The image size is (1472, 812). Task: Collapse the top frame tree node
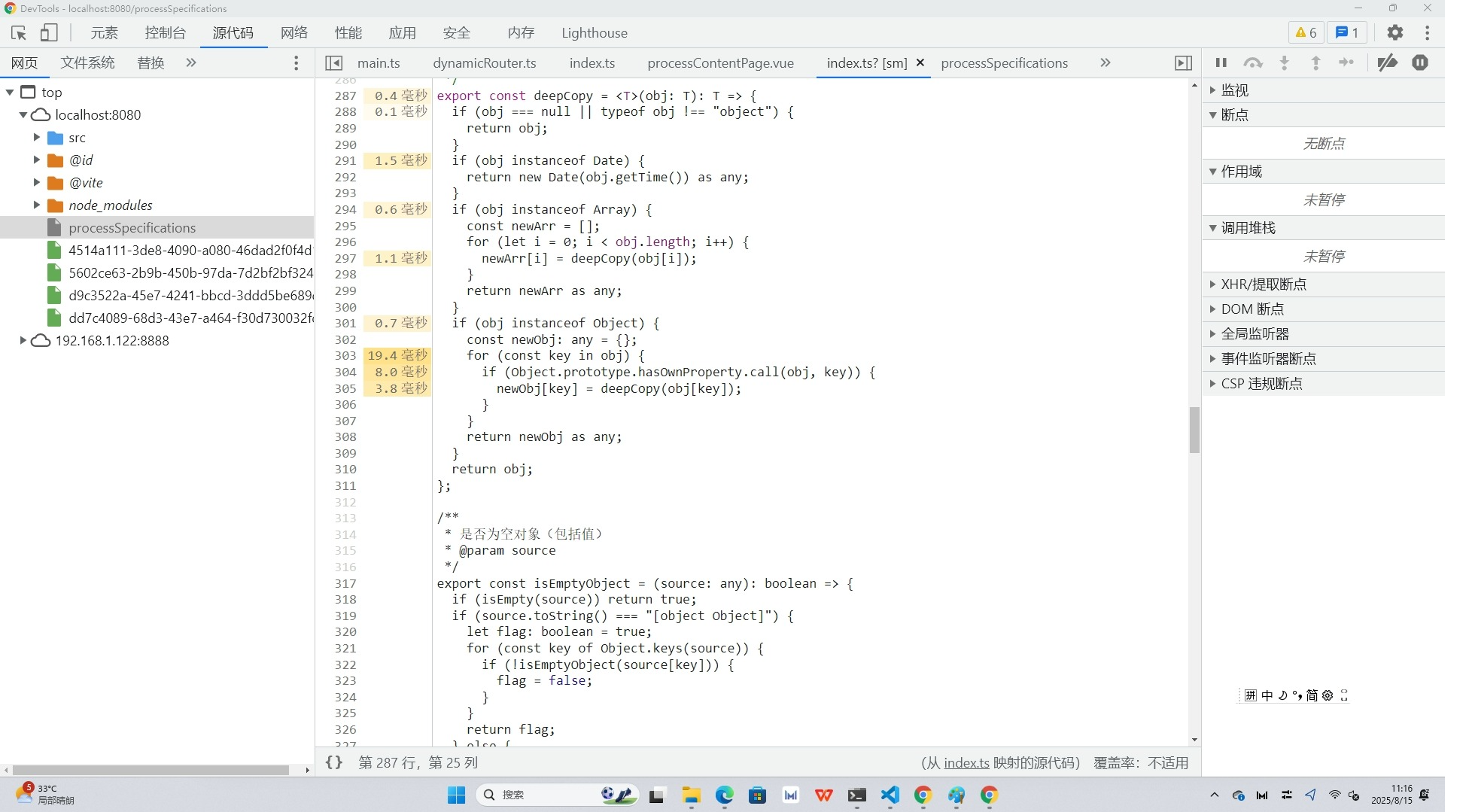click(x=10, y=93)
